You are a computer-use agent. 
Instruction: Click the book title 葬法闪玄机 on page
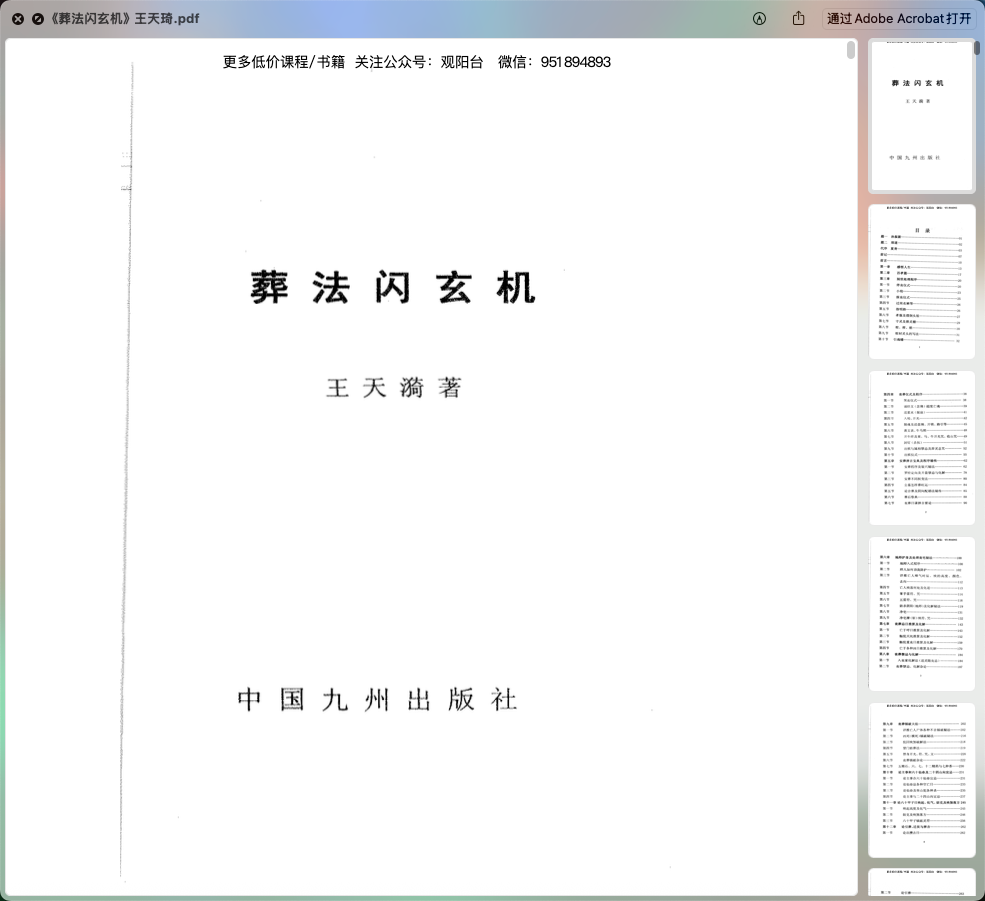pos(393,287)
